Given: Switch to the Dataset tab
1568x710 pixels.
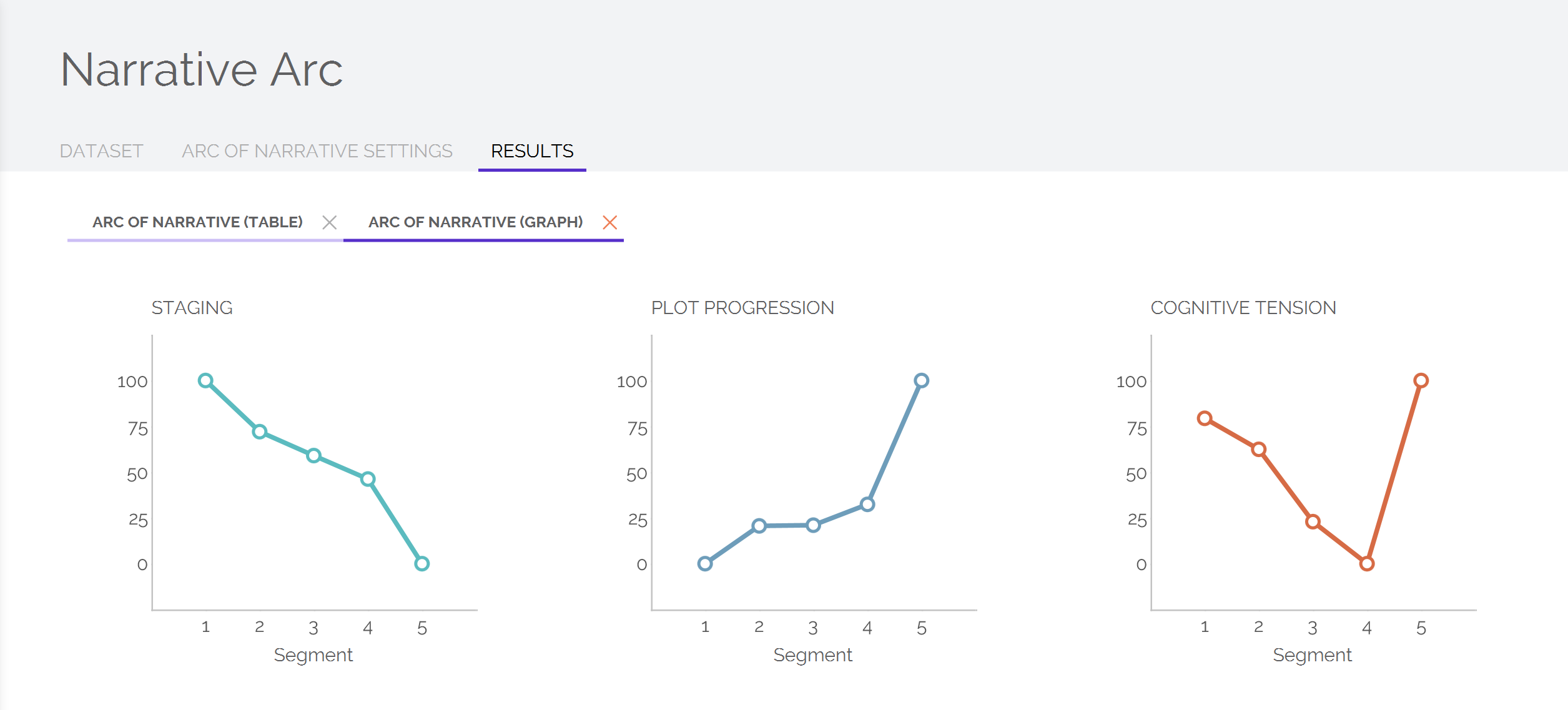Looking at the screenshot, I should [x=101, y=151].
